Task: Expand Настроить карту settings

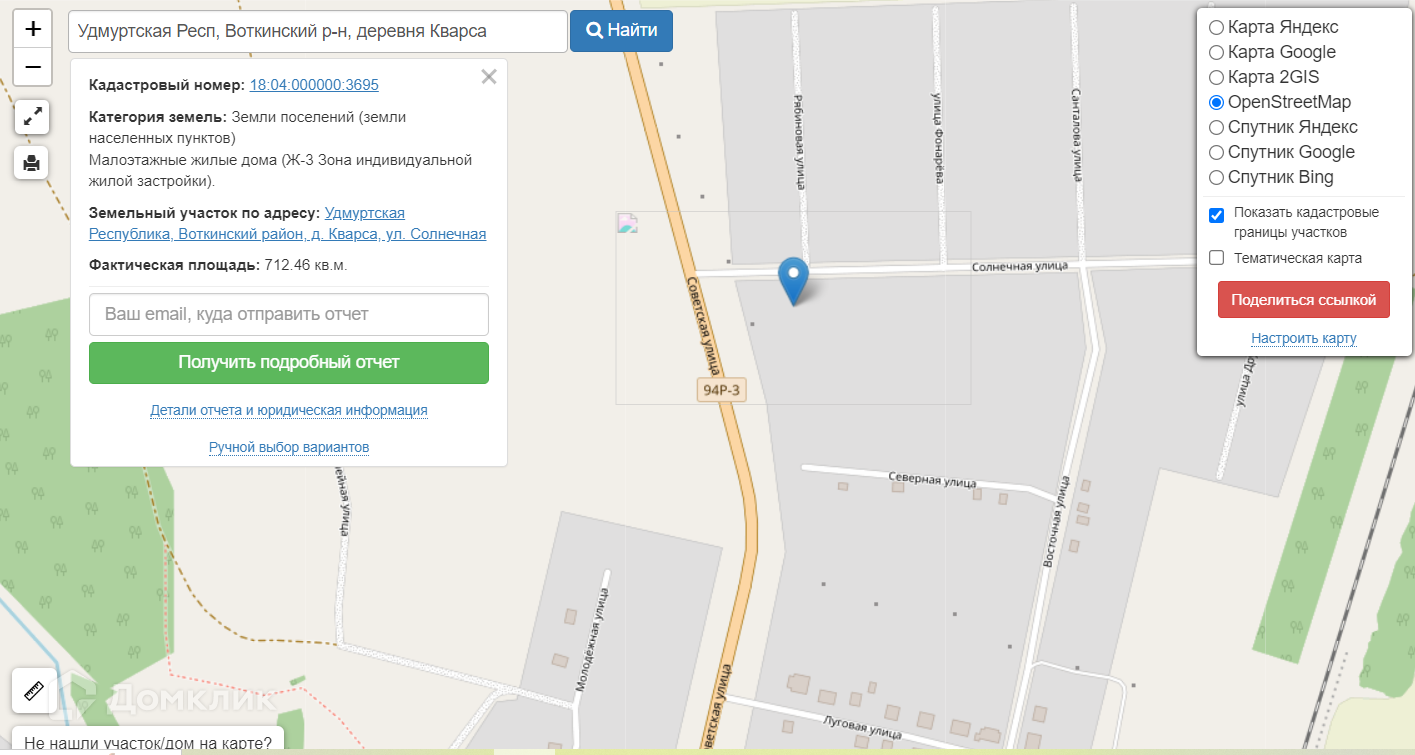Action: [1304, 338]
